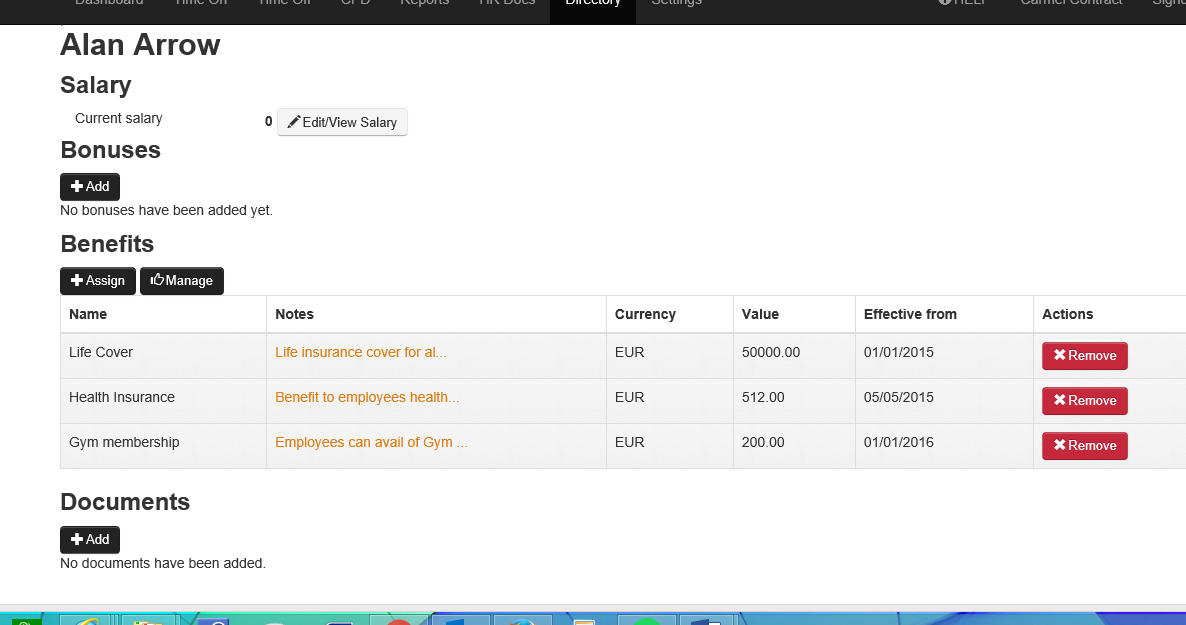The width and height of the screenshot is (1186, 625).
Task: Open the 'Employees can avail of Gym ...' note
Action: click(x=371, y=442)
